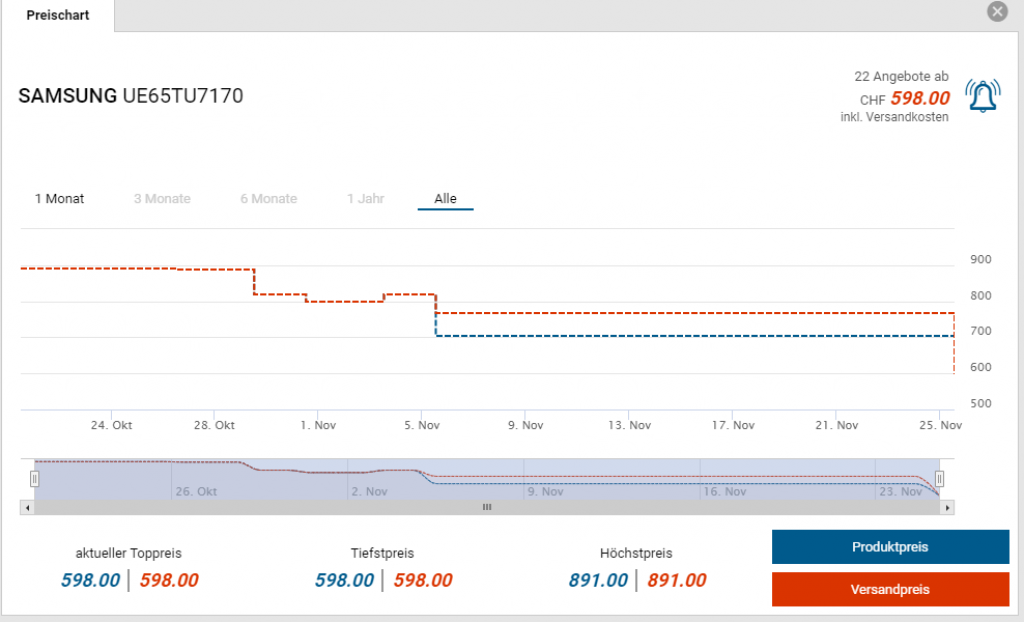Screen dimensions: 1024x622
Task: Click the horizontal scrollbar grip handle
Action: point(487,507)
